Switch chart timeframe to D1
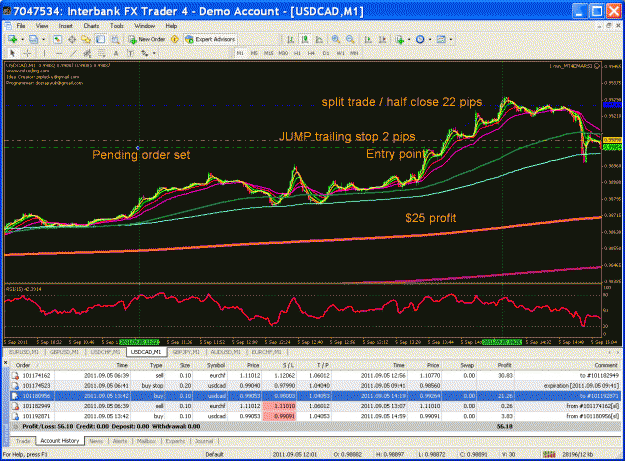The image size is (625, 461). pos(326,53)
